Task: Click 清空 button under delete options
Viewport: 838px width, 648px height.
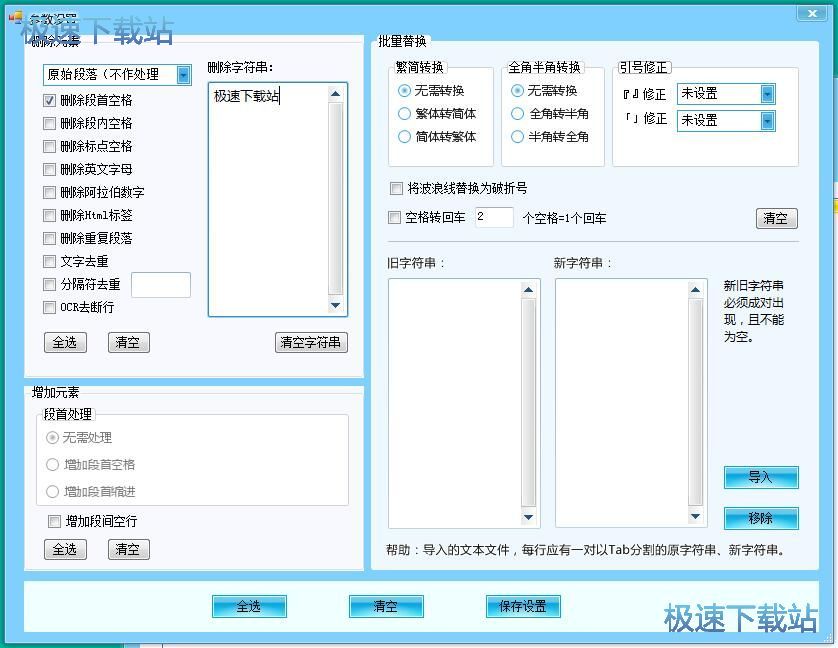Action: tap(128, 342)
